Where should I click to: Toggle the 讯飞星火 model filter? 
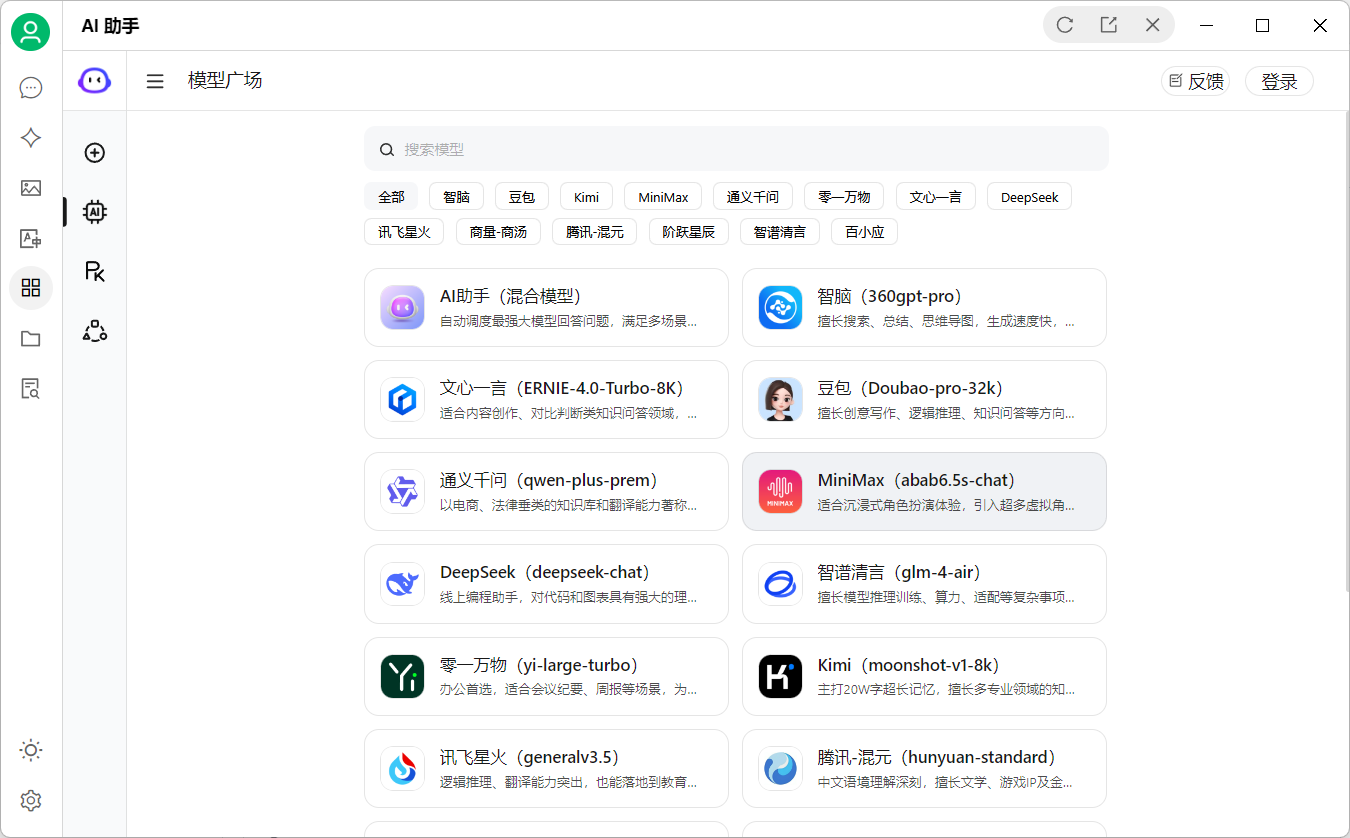[x=404, y=231]
